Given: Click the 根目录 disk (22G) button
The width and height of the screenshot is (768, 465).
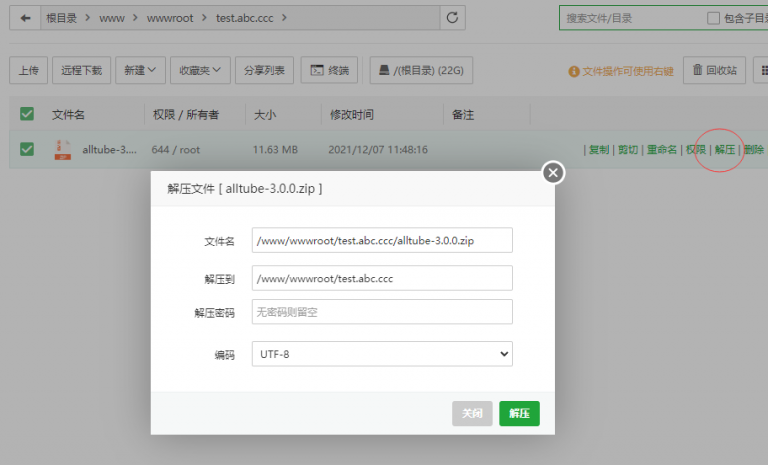Looking at the screenshot, I should pos(420,70).
